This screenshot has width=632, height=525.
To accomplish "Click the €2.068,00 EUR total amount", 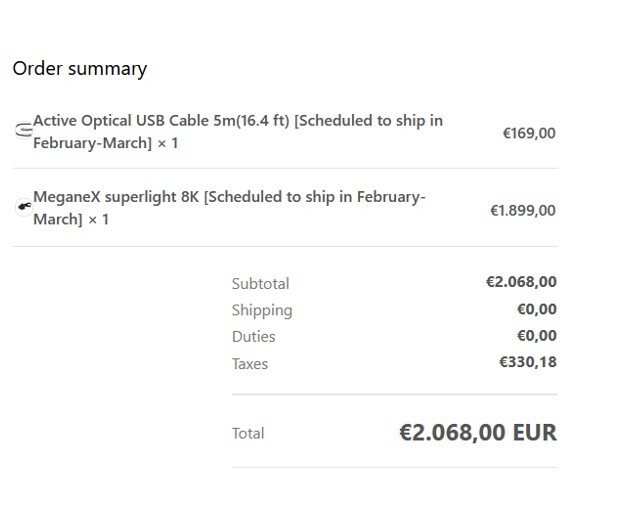I will click(x=478, y=432).
